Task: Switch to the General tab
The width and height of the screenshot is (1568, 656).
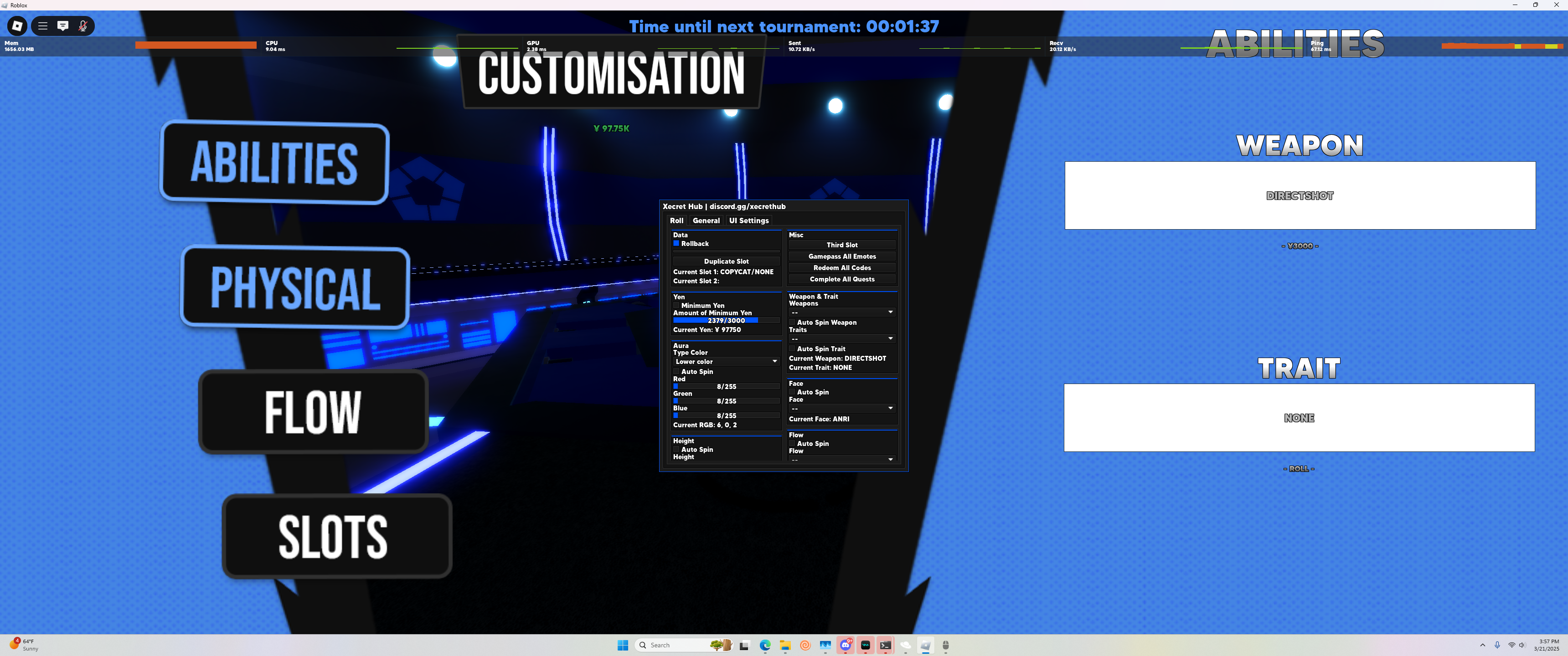Action: coord(706,220)
